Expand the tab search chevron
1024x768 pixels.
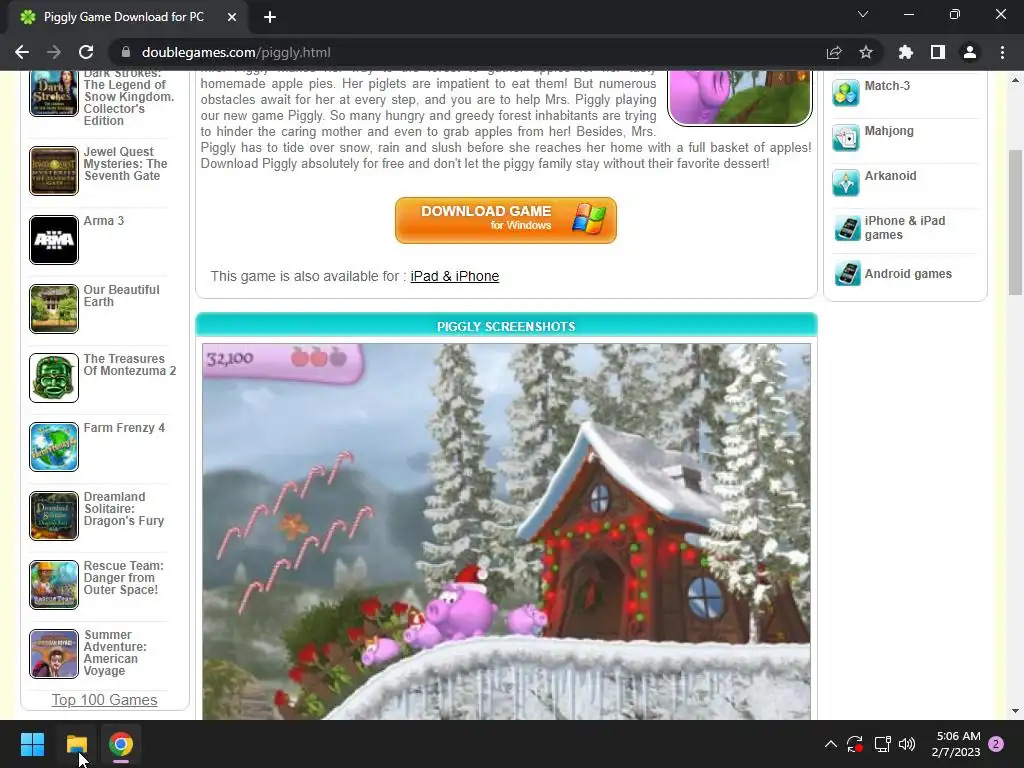coord(863,14)
